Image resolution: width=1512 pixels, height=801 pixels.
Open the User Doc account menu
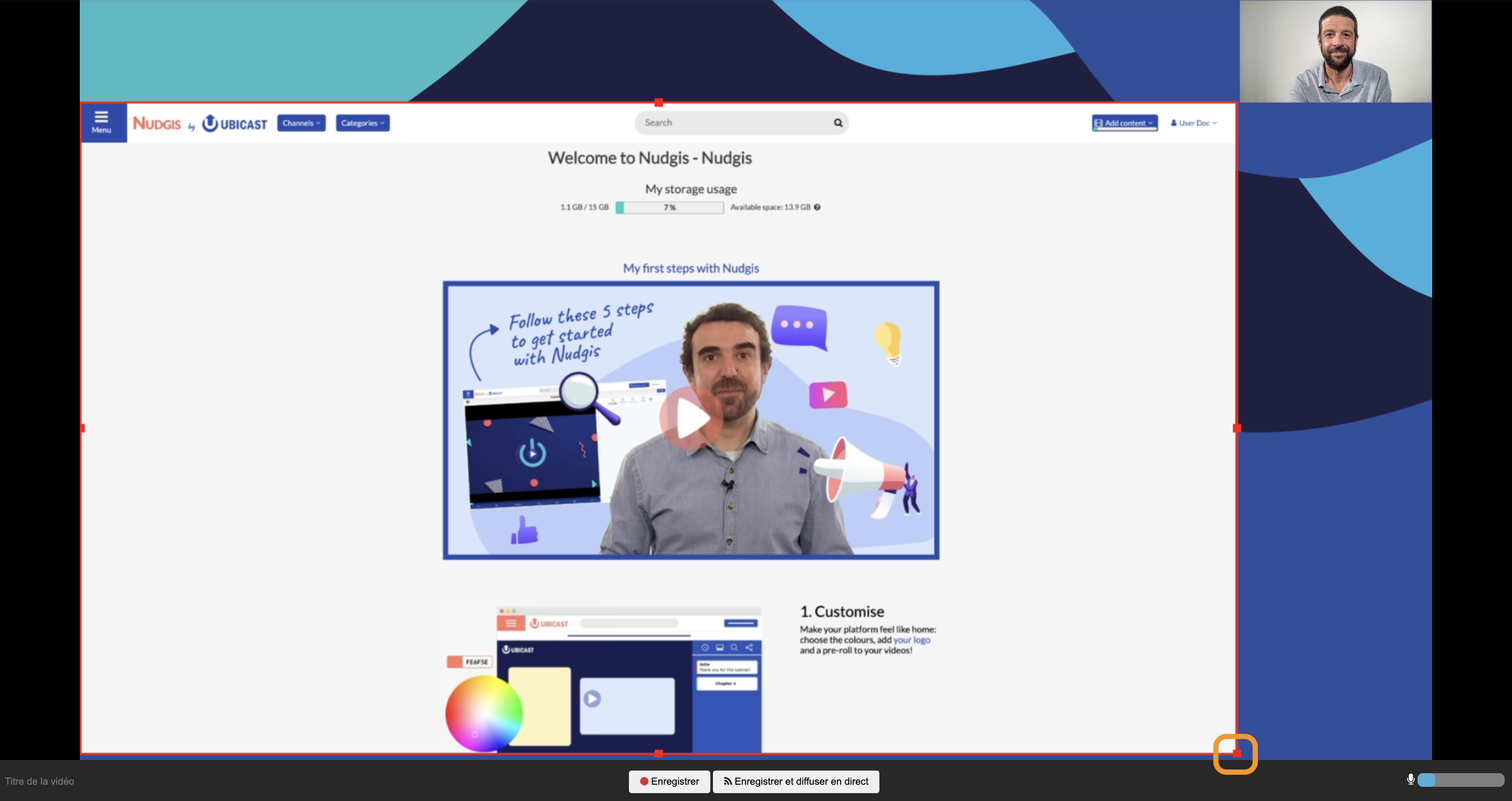click(x=1194, y=123)
